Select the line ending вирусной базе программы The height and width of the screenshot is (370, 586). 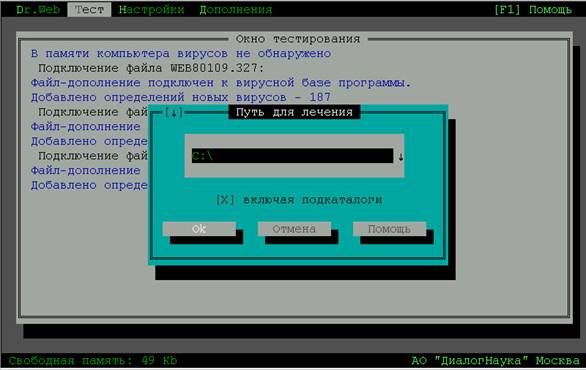click(221, 83)
